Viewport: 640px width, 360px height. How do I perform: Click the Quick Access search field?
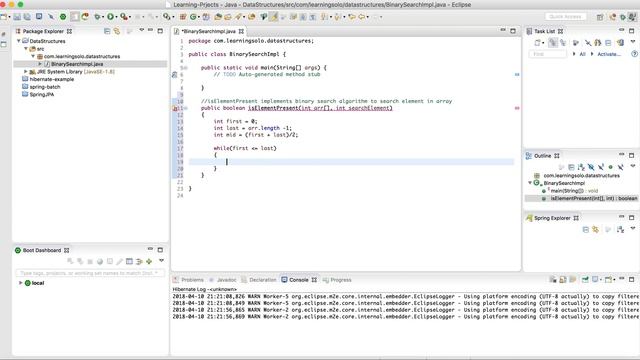(565, 17)
